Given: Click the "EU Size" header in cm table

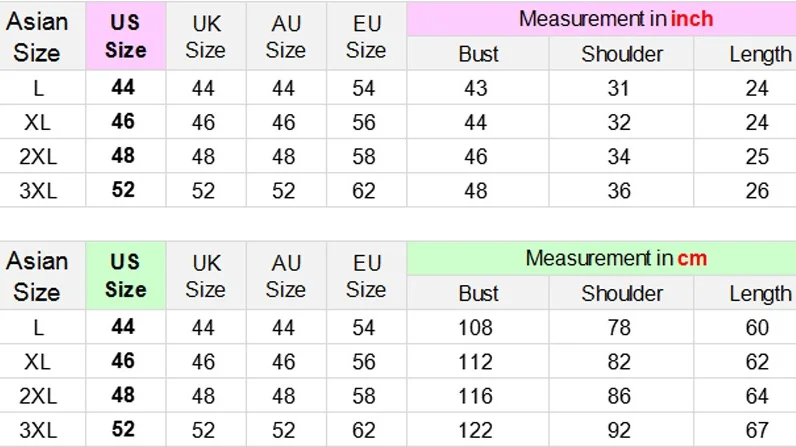Looking at the screenshot, I should point(367,276).
